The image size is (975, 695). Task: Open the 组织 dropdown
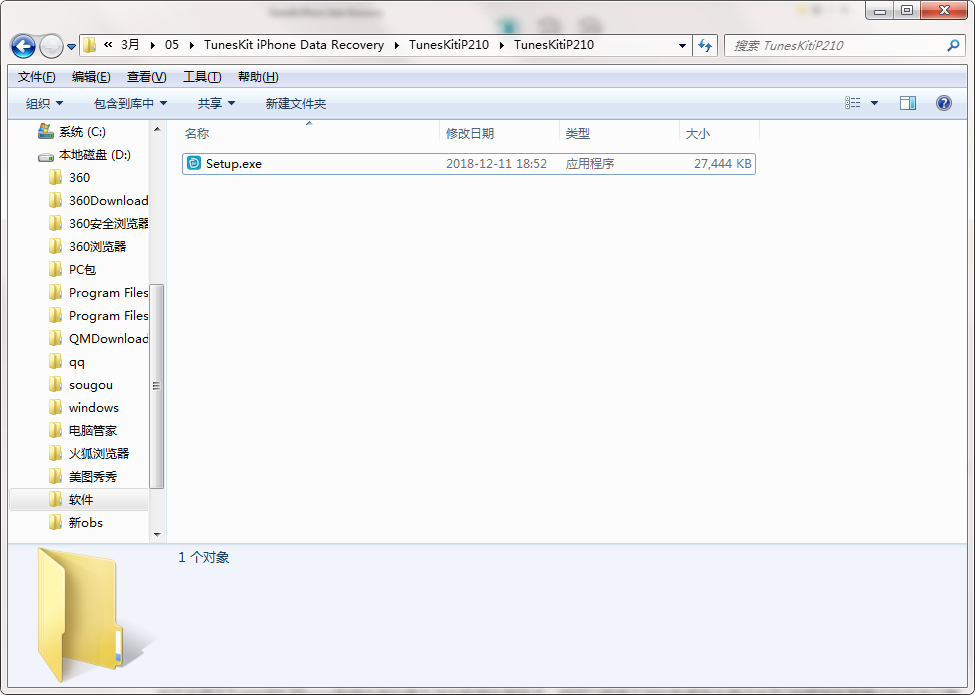(44, 103)
